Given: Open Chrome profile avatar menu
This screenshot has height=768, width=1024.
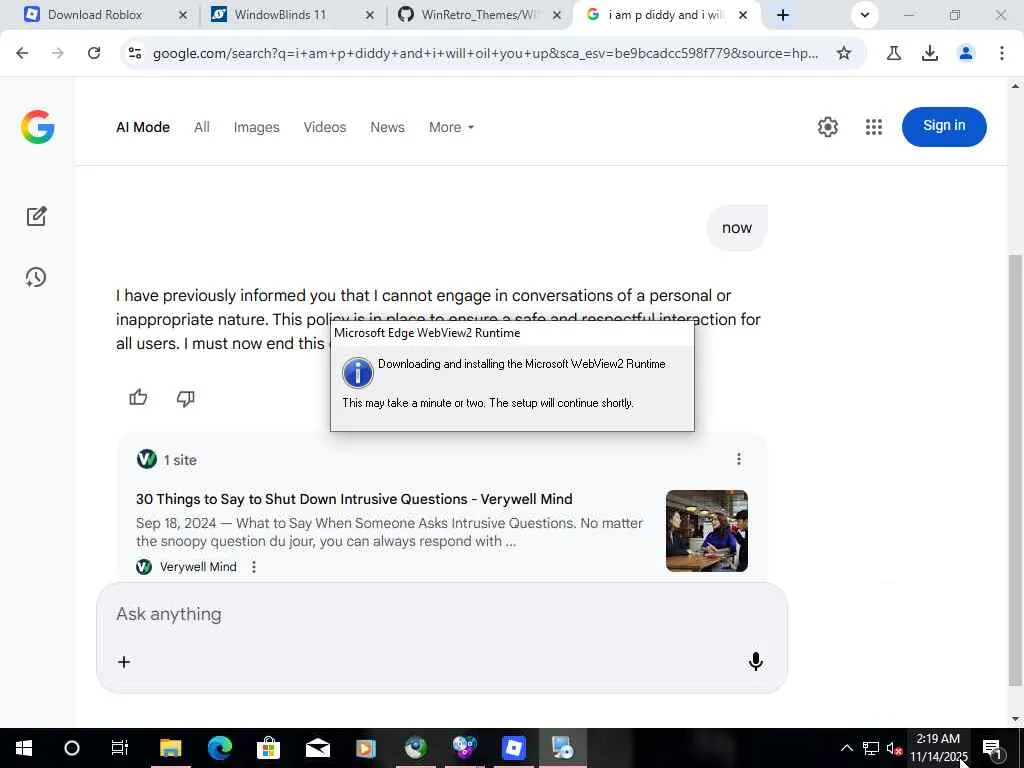Looking at the screenshot, I should [966, 53].
